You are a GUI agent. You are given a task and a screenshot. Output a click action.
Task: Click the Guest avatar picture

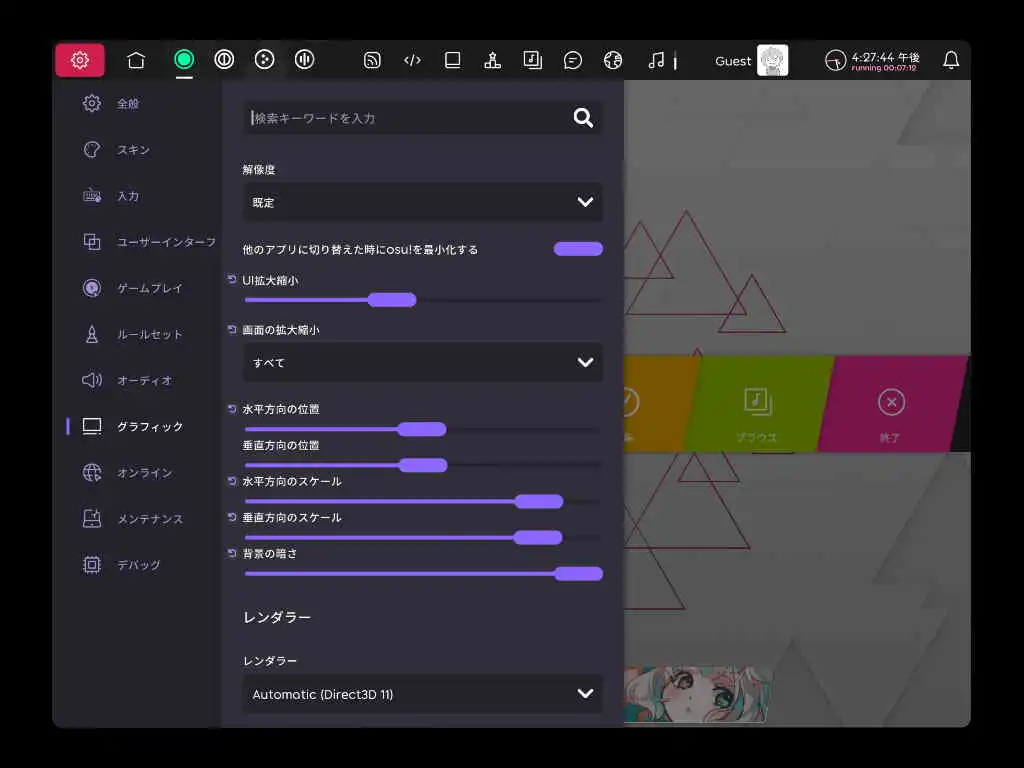pyautogui.click(x=773, y=61)
